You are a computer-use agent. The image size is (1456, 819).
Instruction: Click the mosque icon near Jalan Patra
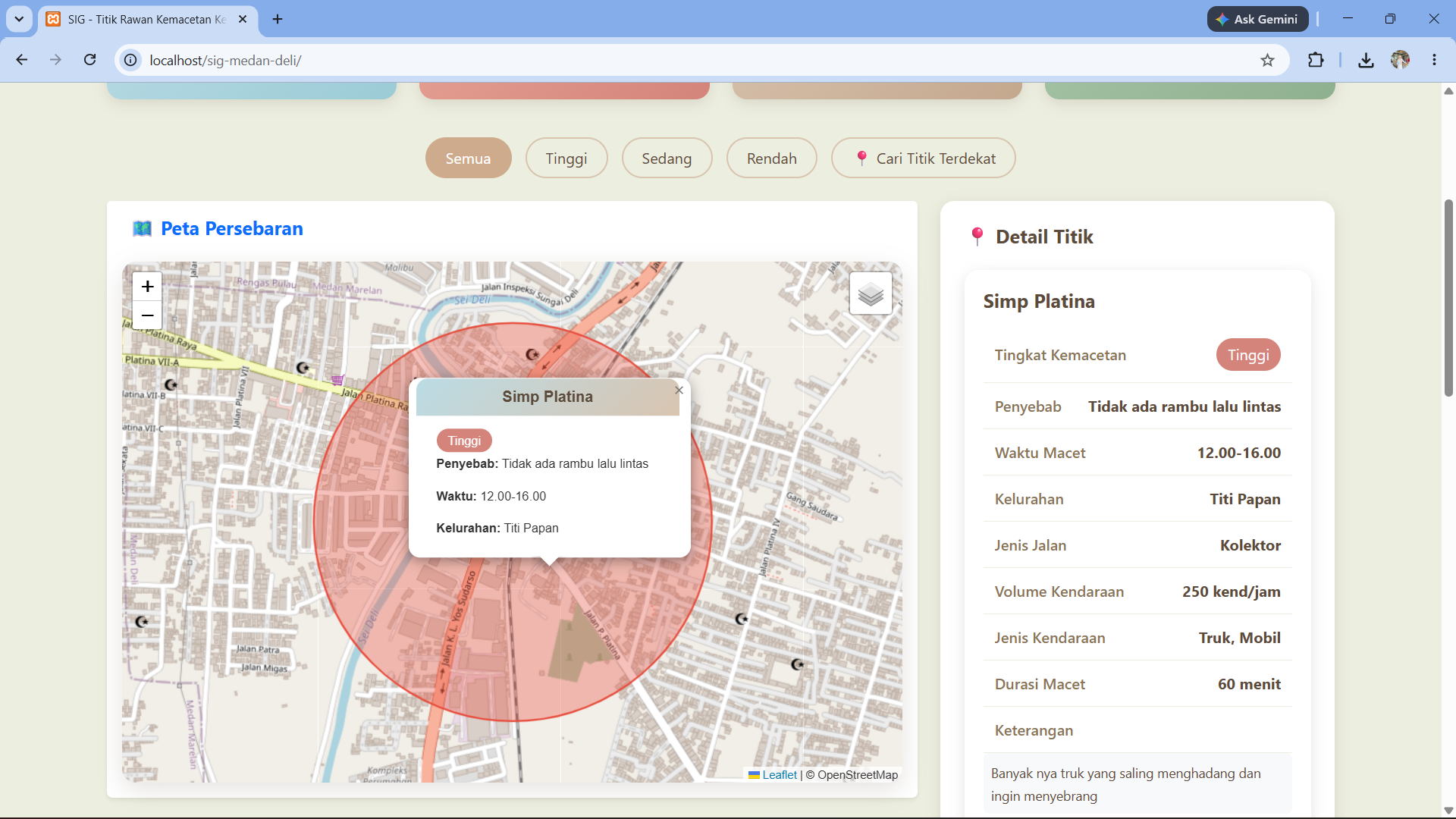pos(141,622)
